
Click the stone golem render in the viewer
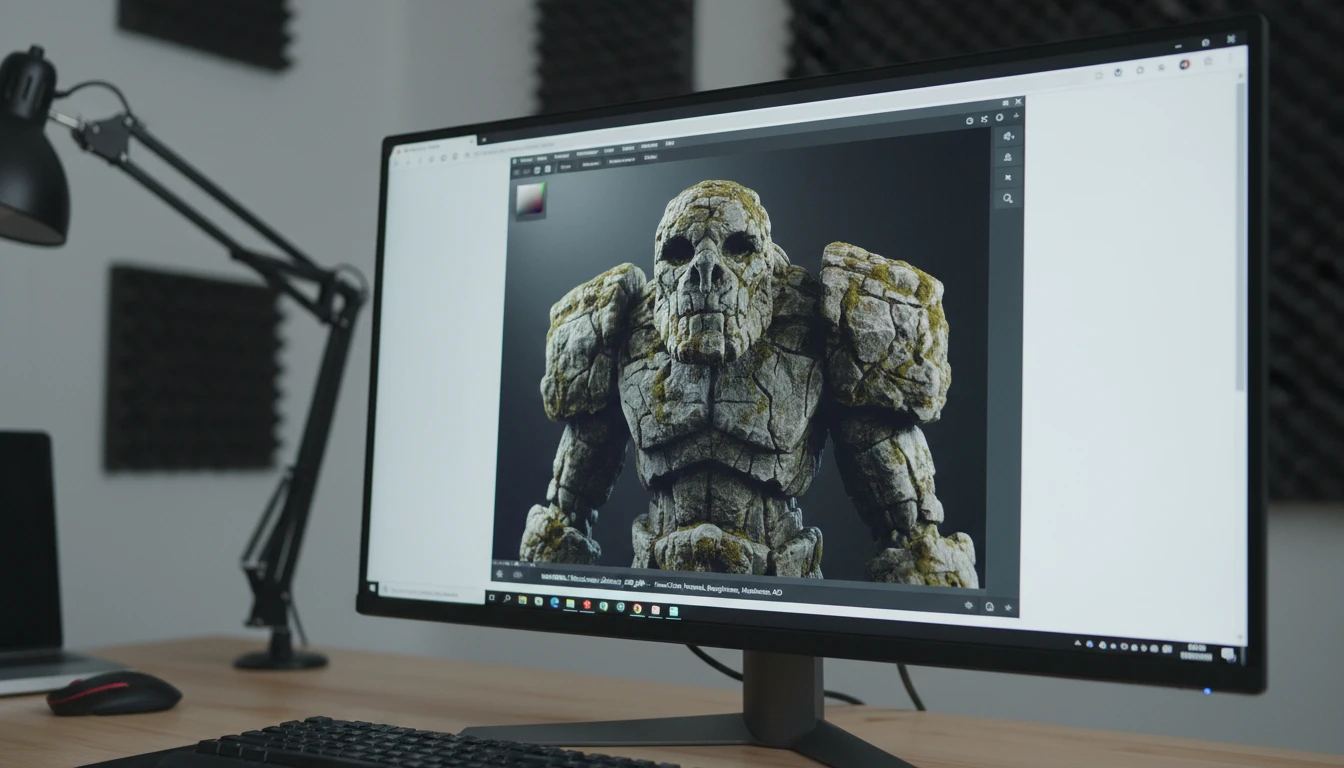click(x=747, y=385)
